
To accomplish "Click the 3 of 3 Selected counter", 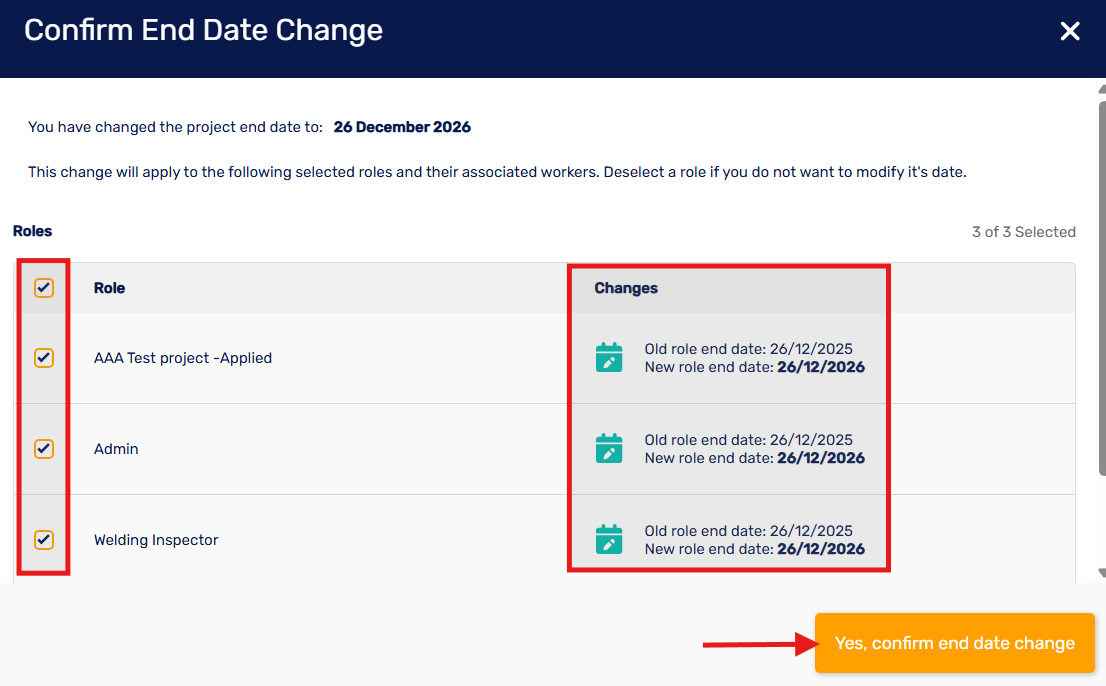I will pyautogui.click(x=1023, y=232).
